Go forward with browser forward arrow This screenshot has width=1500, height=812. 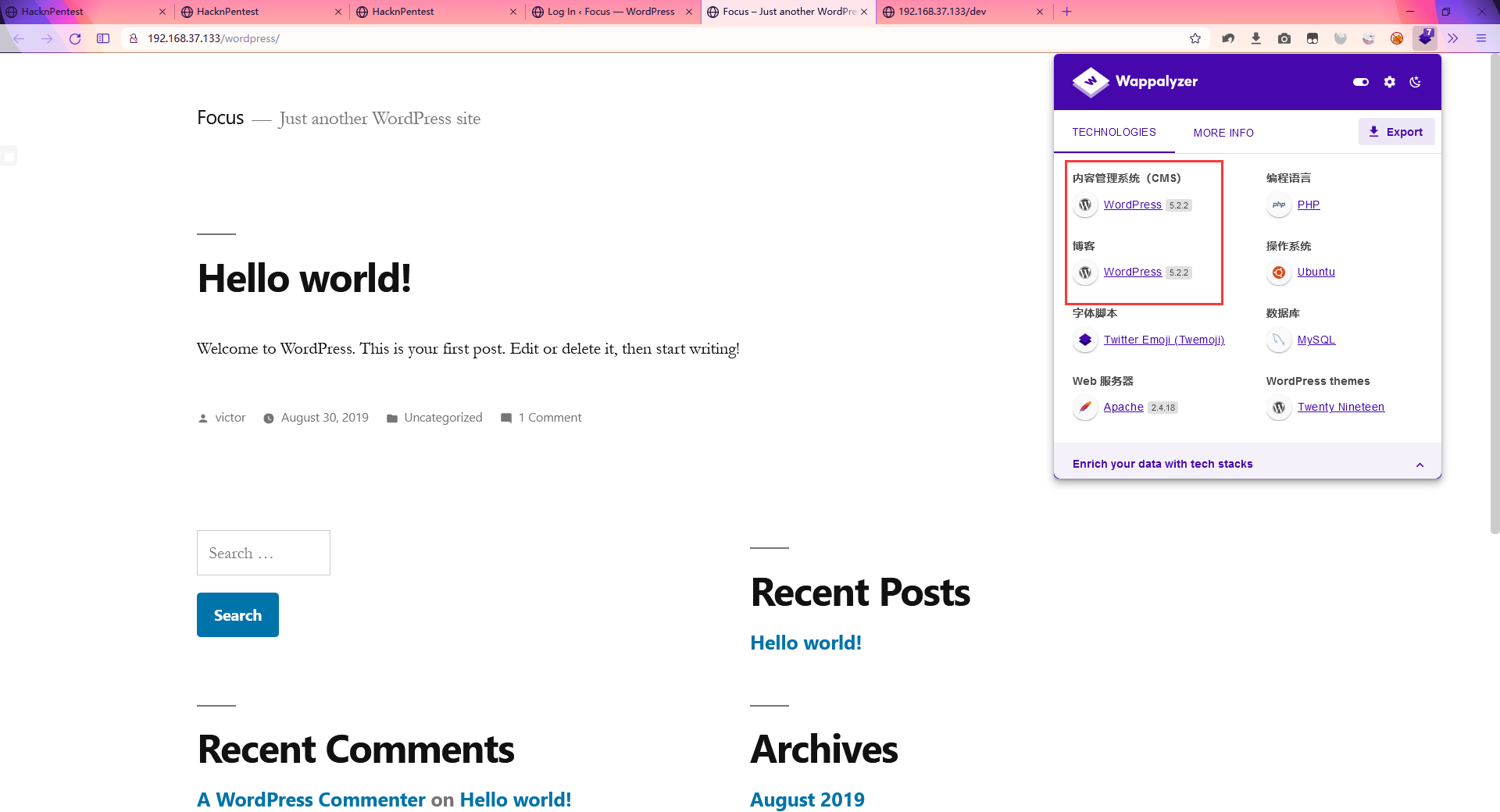[47, 38]
